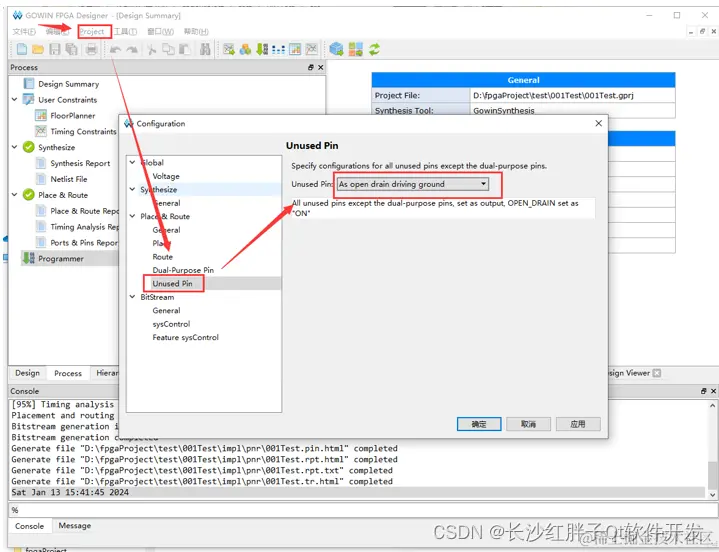
Task: Collapse Global node in Configuration tree
Action: pos(132,162)
